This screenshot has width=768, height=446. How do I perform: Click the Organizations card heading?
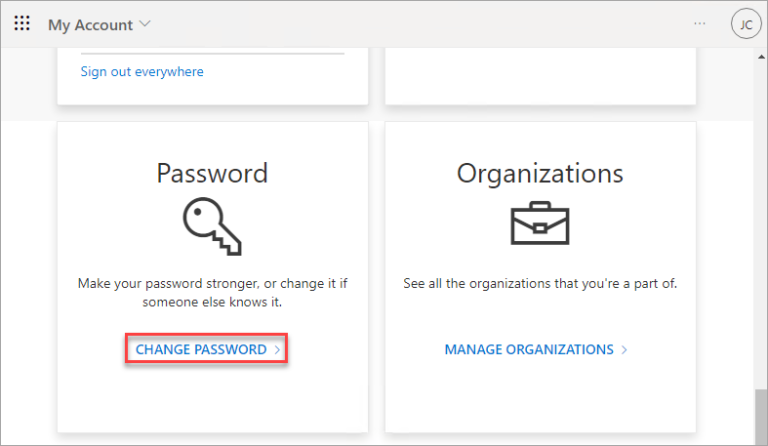[540, 173]
